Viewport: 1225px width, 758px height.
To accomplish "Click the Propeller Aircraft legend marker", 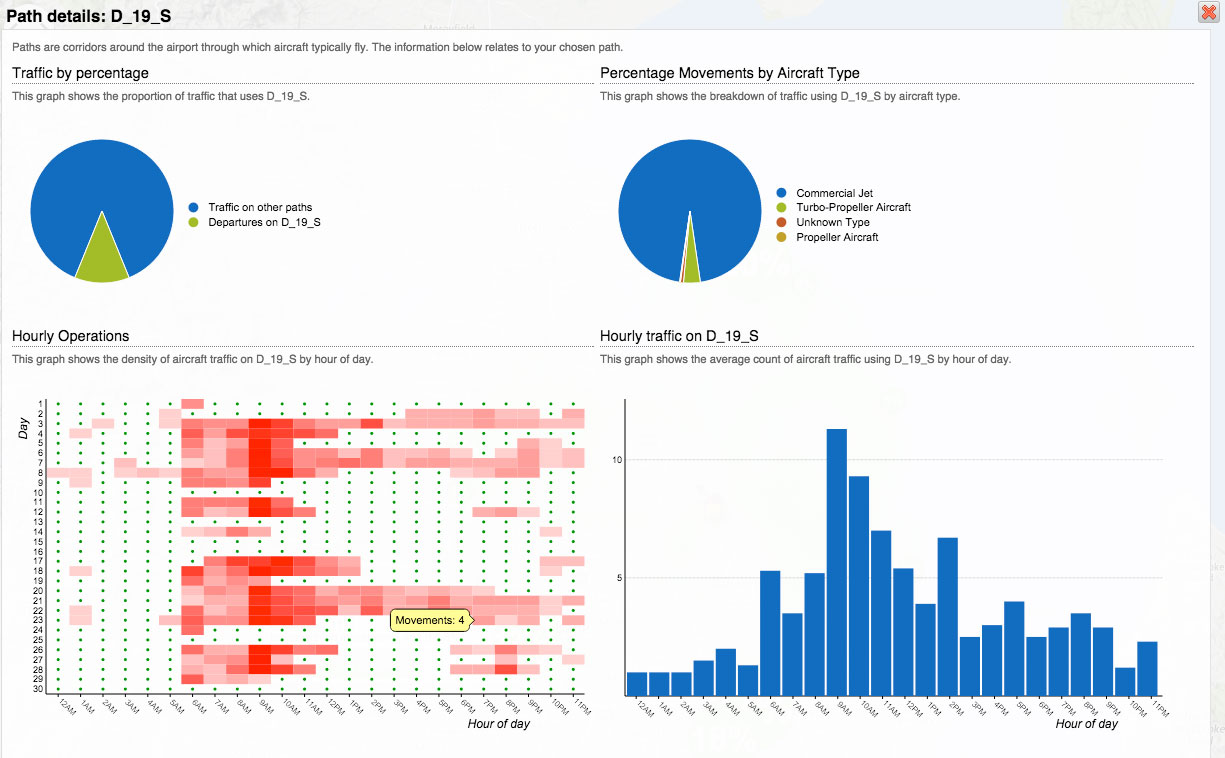I will 781,238.
